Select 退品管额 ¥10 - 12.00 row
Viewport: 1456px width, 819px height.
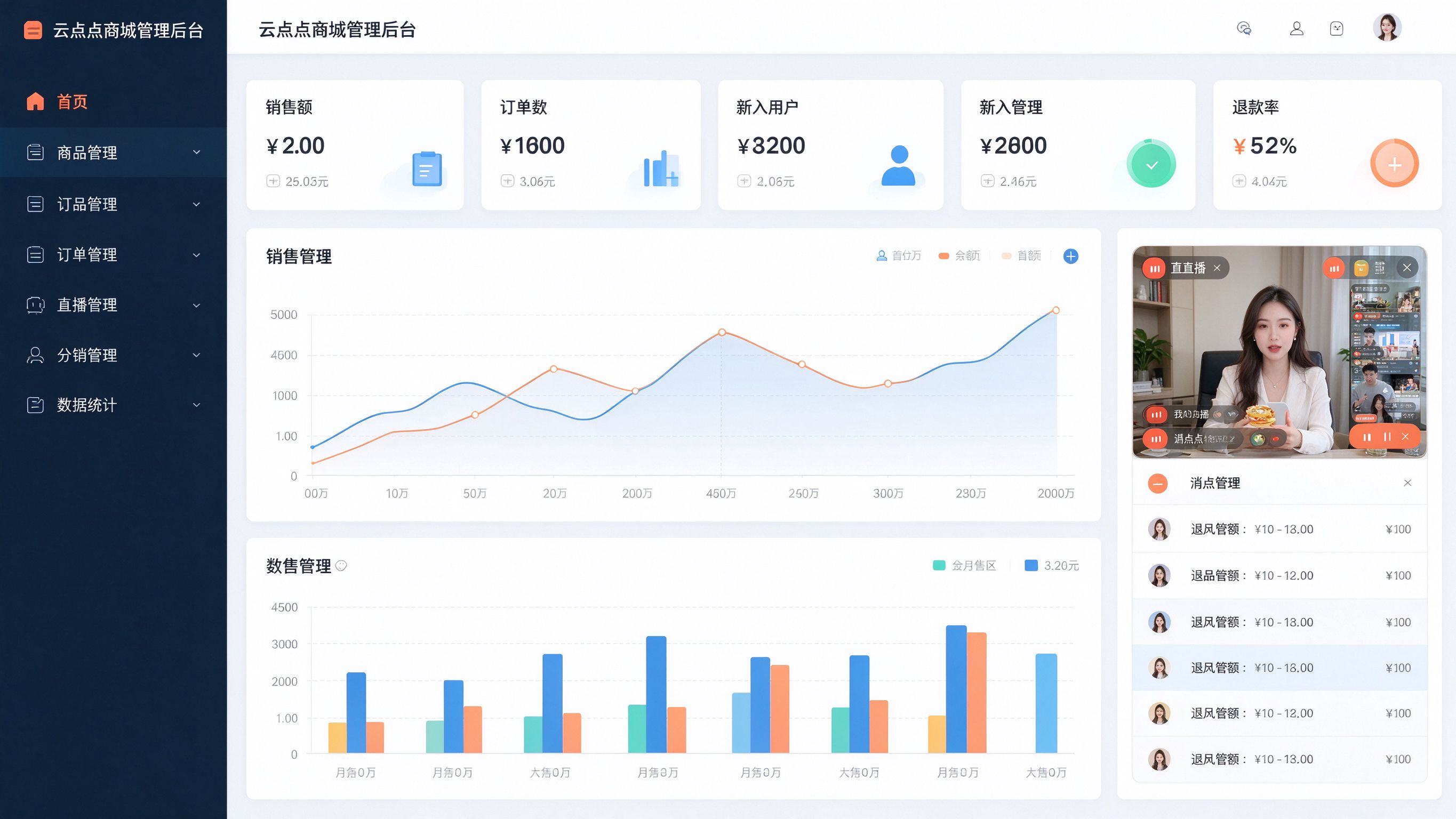tap(1279, 575)
